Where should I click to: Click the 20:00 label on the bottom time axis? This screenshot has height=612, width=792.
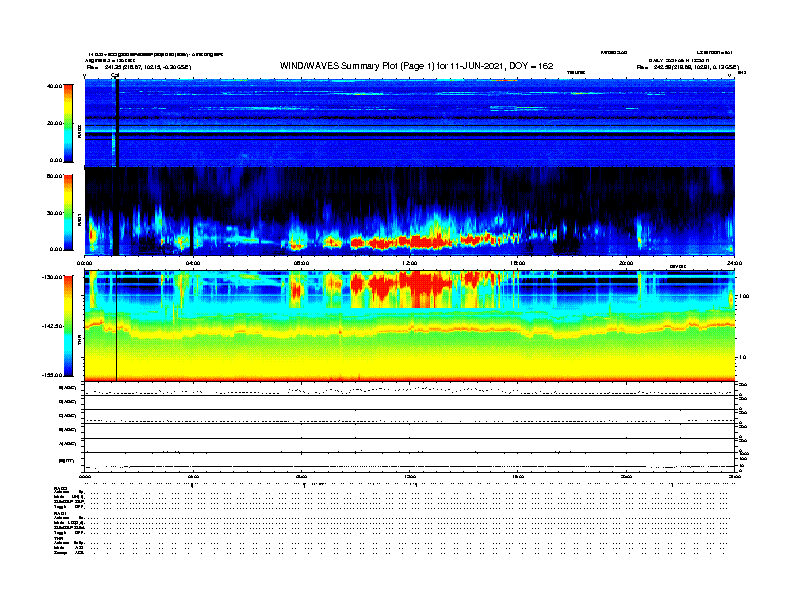pyautogui.click(x=626, y=476)
